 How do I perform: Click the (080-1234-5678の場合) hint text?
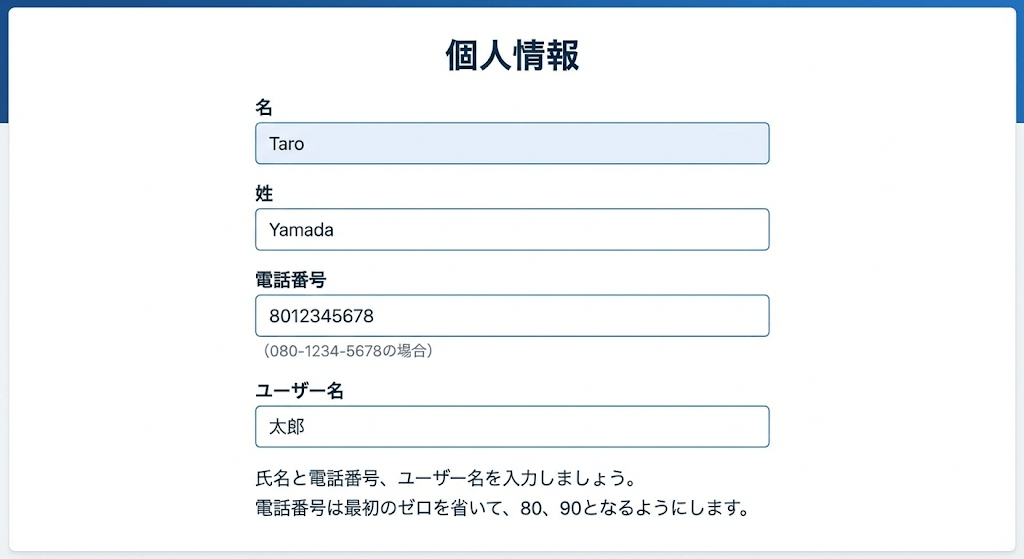point(347,351)
